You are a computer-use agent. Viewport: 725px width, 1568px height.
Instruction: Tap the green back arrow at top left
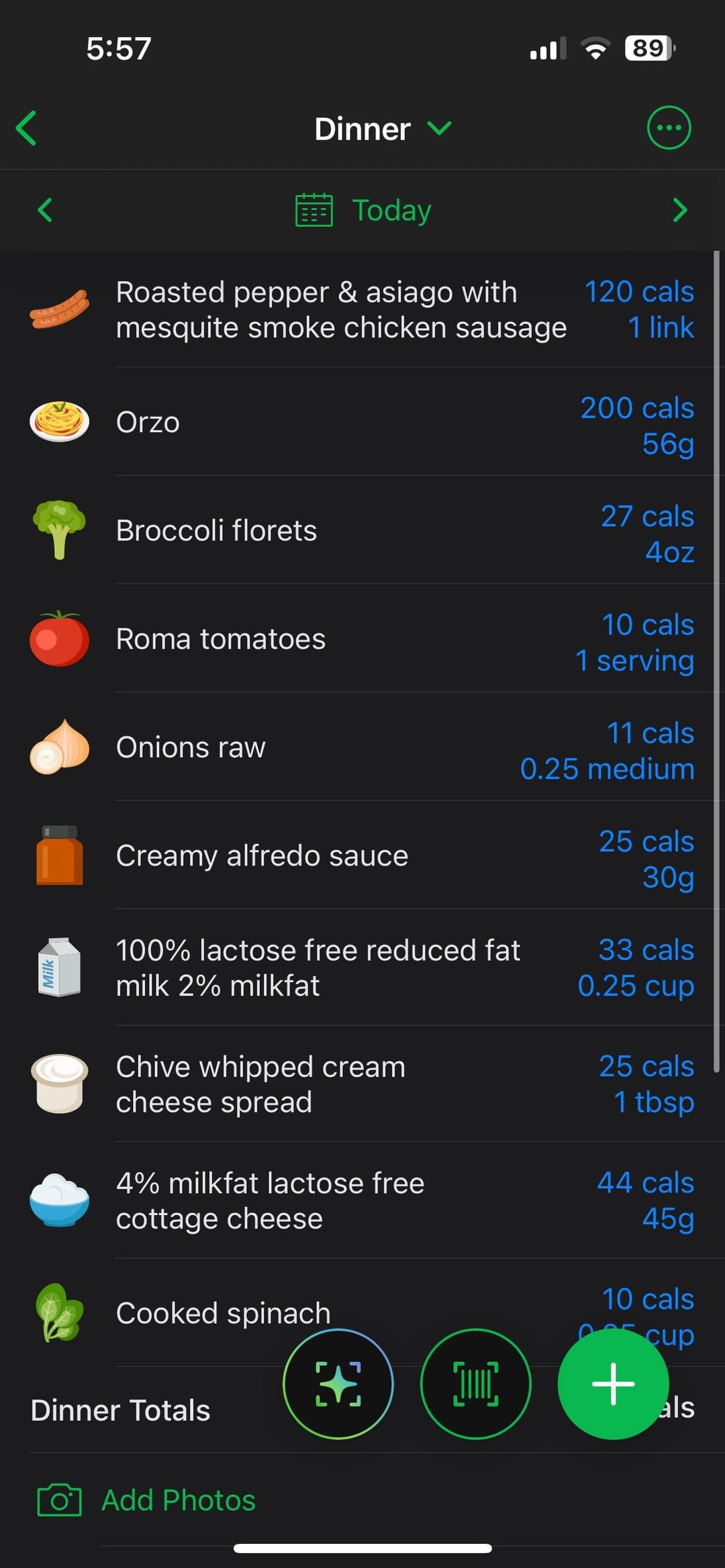(x=27, y=128)
